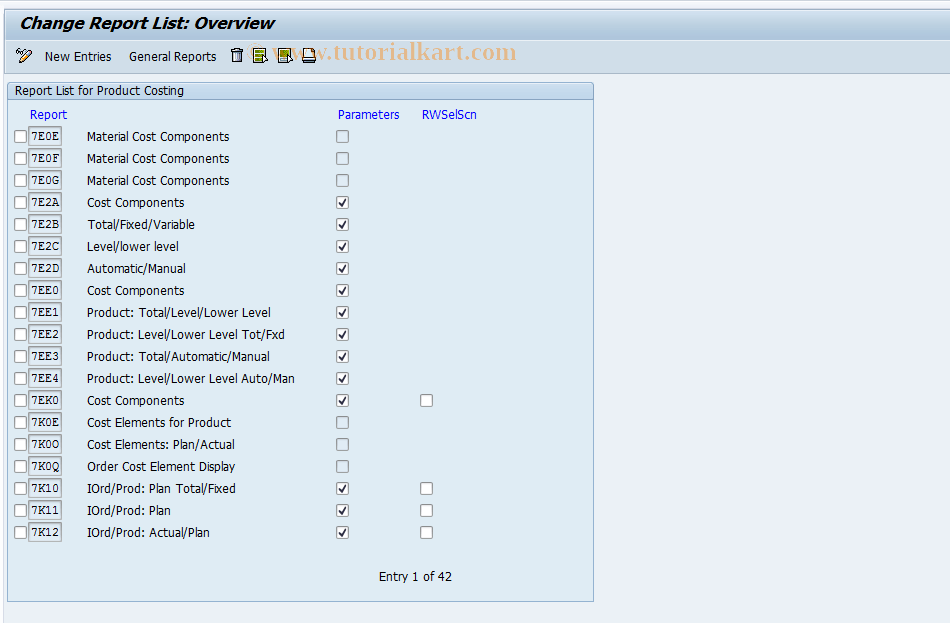Select the row checkbox for report 7E2A
Viewport: 950px width, 623px height.
pyautogui.click(x=19, y=202)
